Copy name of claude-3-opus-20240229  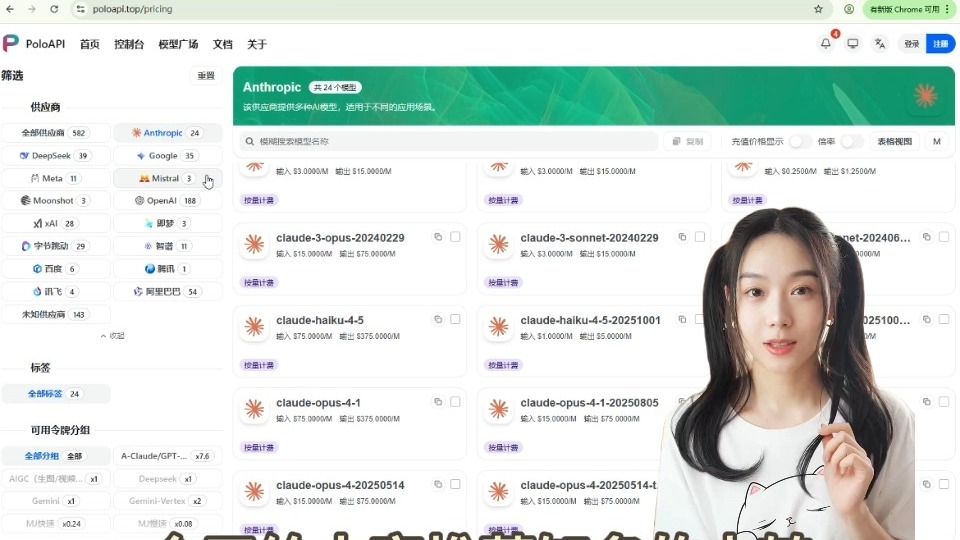pos(438,237)
